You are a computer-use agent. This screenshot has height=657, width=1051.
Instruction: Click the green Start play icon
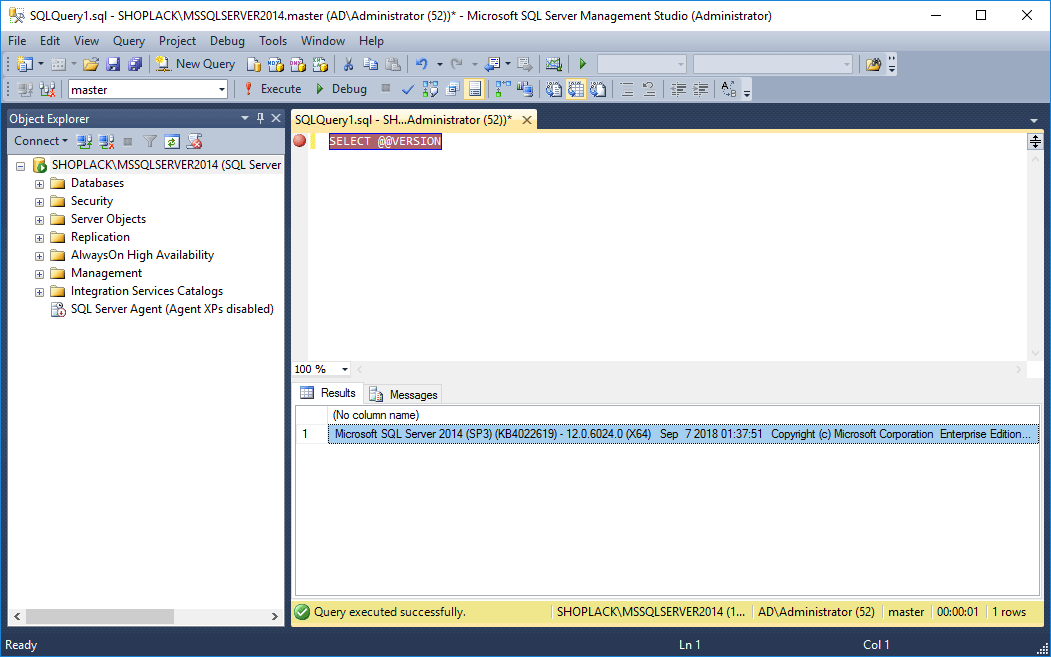582,64
